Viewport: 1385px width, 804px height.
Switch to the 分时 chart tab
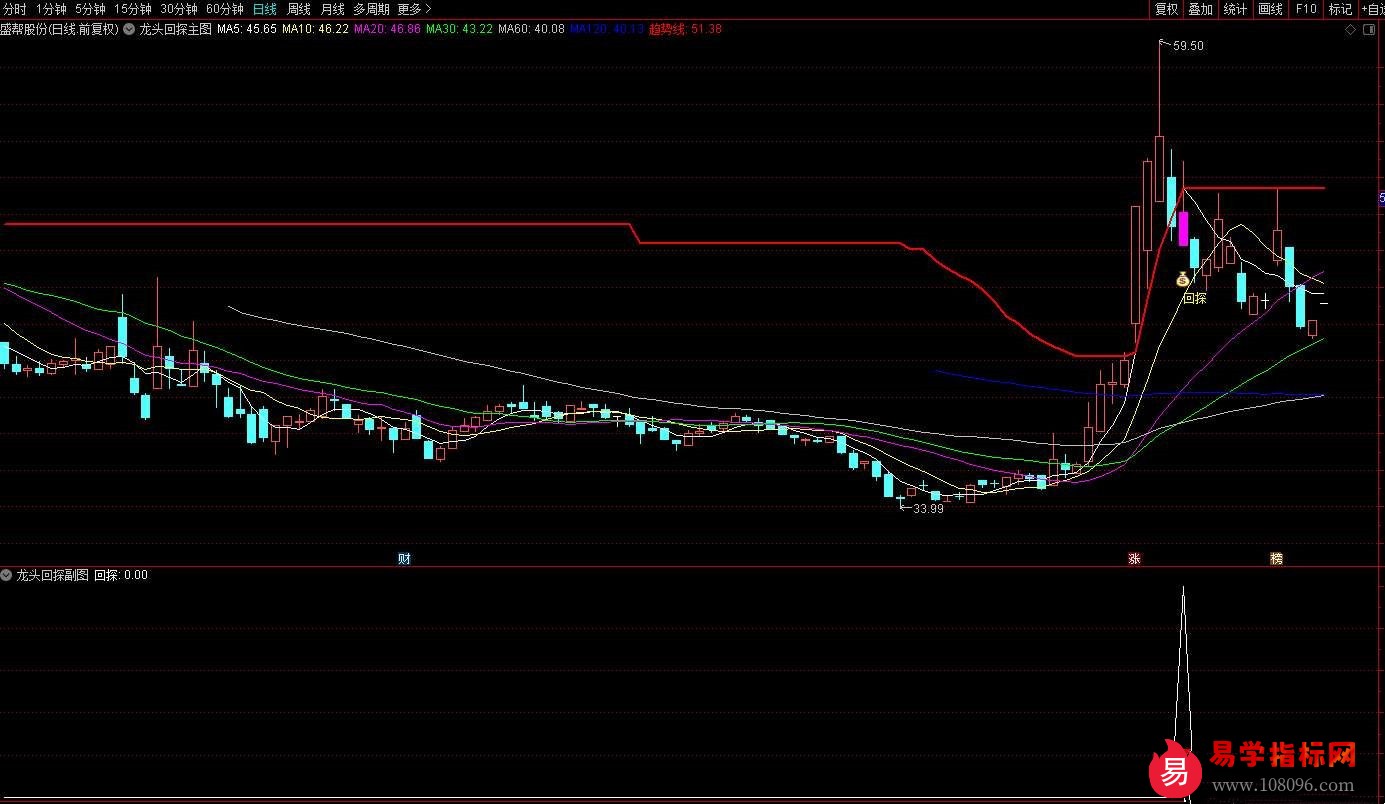[15, 9]
